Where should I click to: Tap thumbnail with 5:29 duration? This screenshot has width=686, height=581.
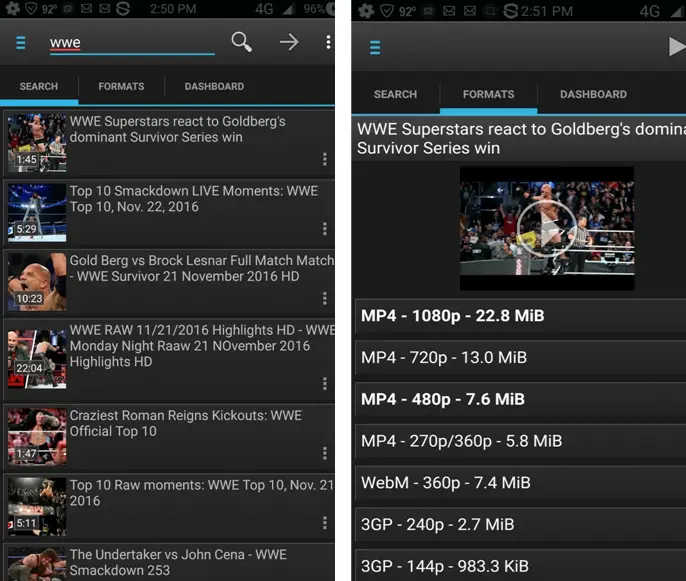pyautogui.click(x=37, y=213)
